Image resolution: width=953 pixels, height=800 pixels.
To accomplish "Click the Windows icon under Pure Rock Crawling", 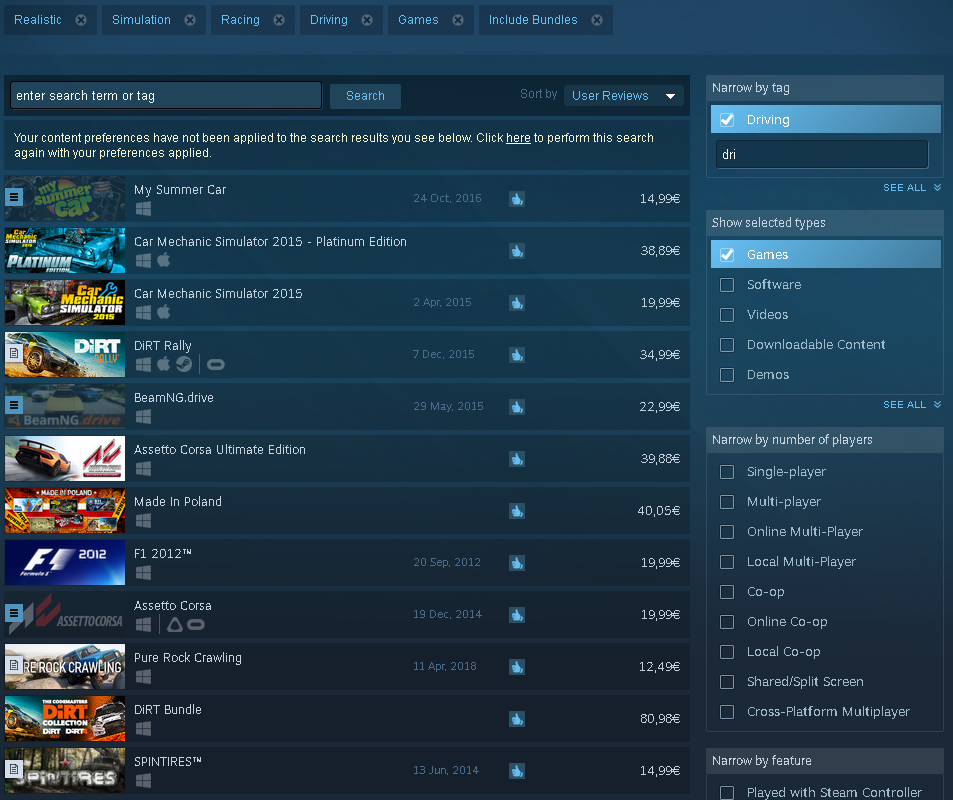I will click(143, 677).
